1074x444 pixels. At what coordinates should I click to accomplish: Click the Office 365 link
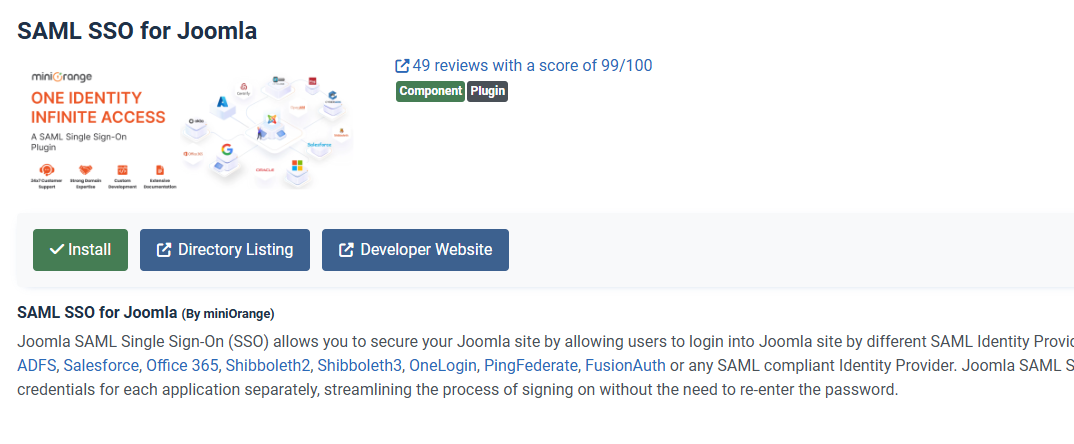pos(181,365)
